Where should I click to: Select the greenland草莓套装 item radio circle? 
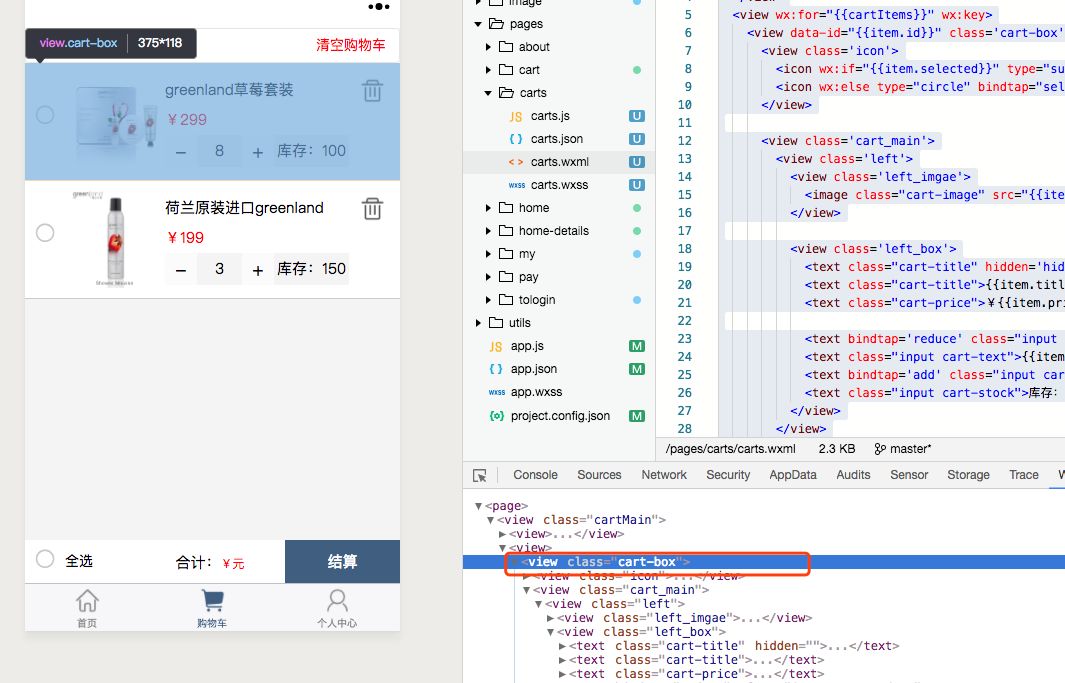(45, 115)
